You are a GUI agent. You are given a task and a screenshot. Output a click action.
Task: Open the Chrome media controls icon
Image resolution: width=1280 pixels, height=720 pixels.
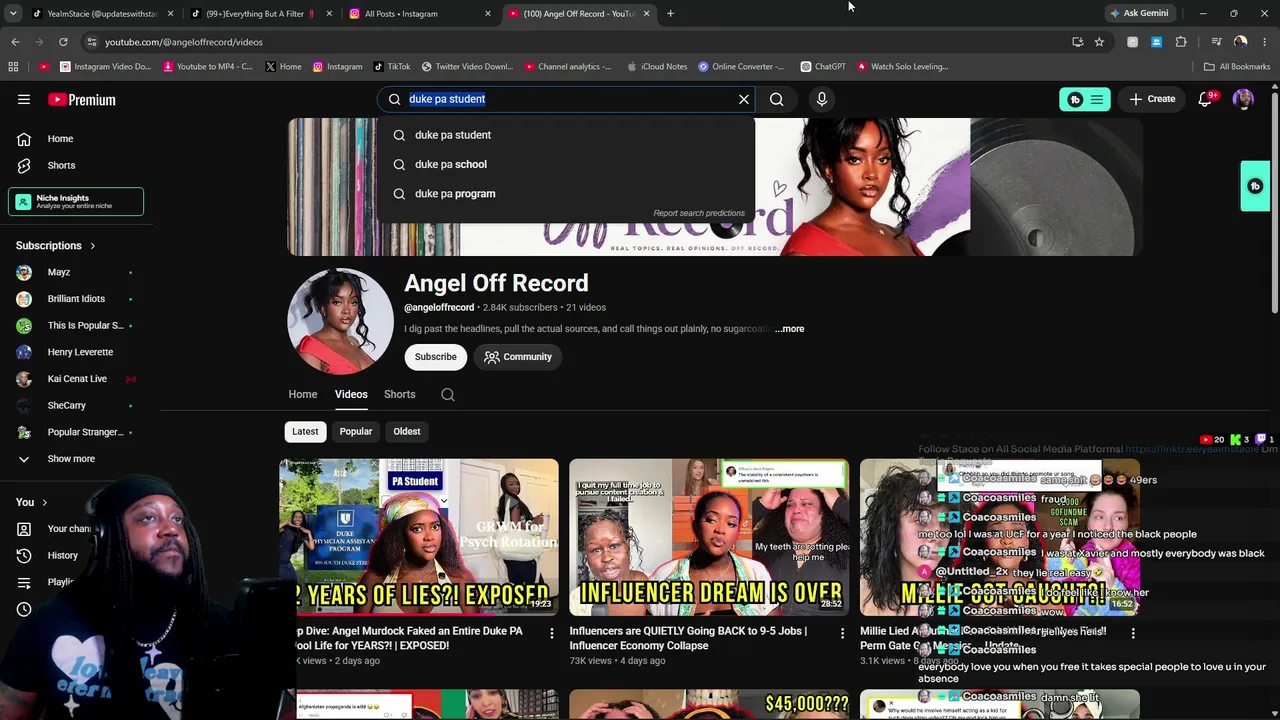(1216, 42)
